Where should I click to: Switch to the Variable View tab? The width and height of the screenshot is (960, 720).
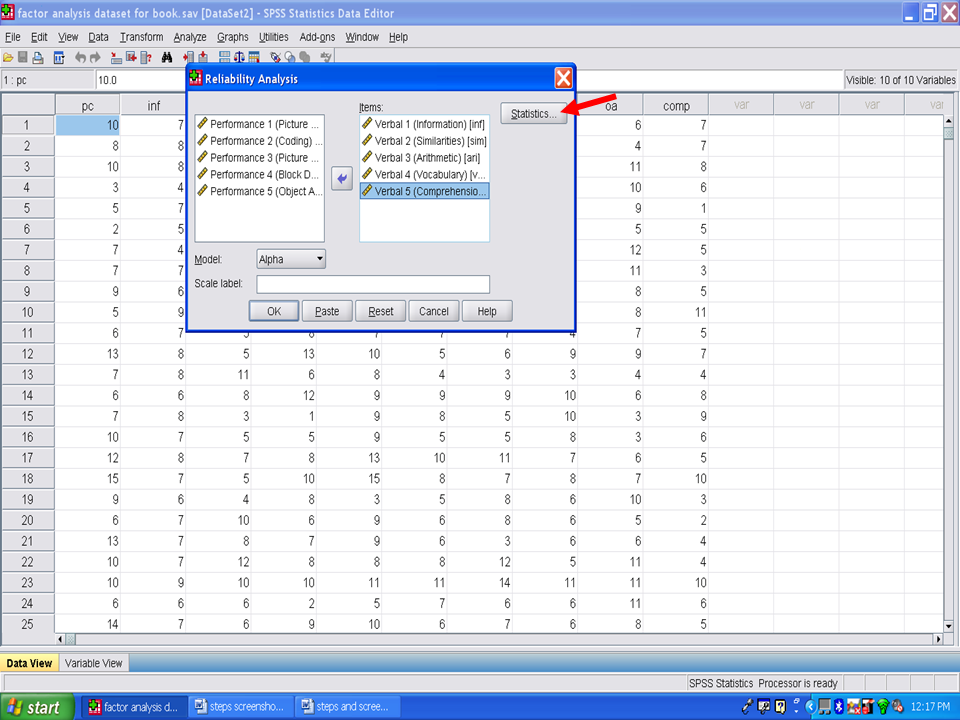coord(94,662)
